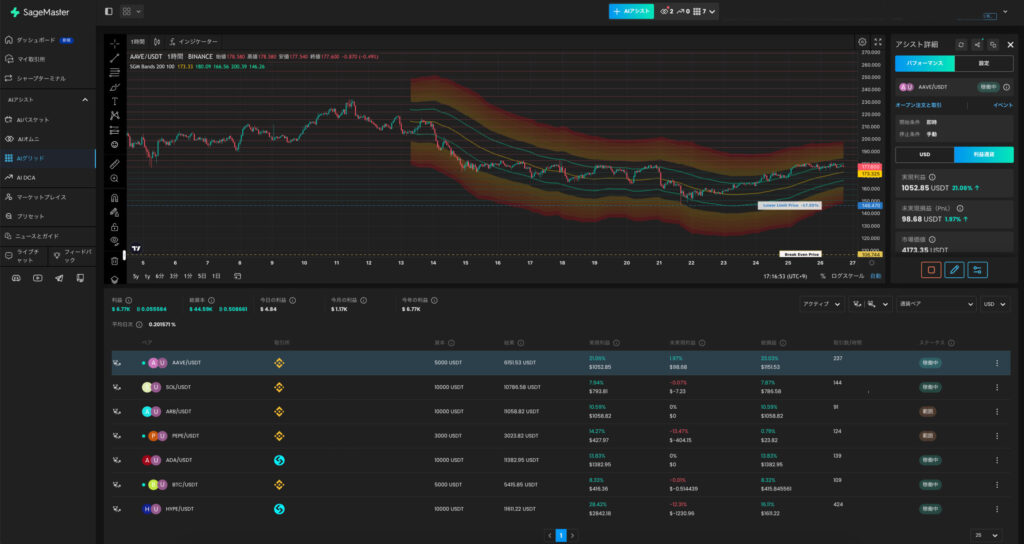1024x544 pixels.
Task: Select the text annotation tool
Action: click(115, 101)
